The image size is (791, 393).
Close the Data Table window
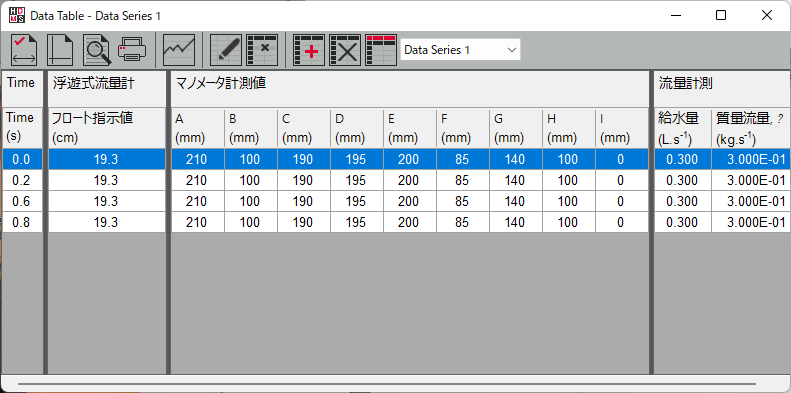(767, 16)
